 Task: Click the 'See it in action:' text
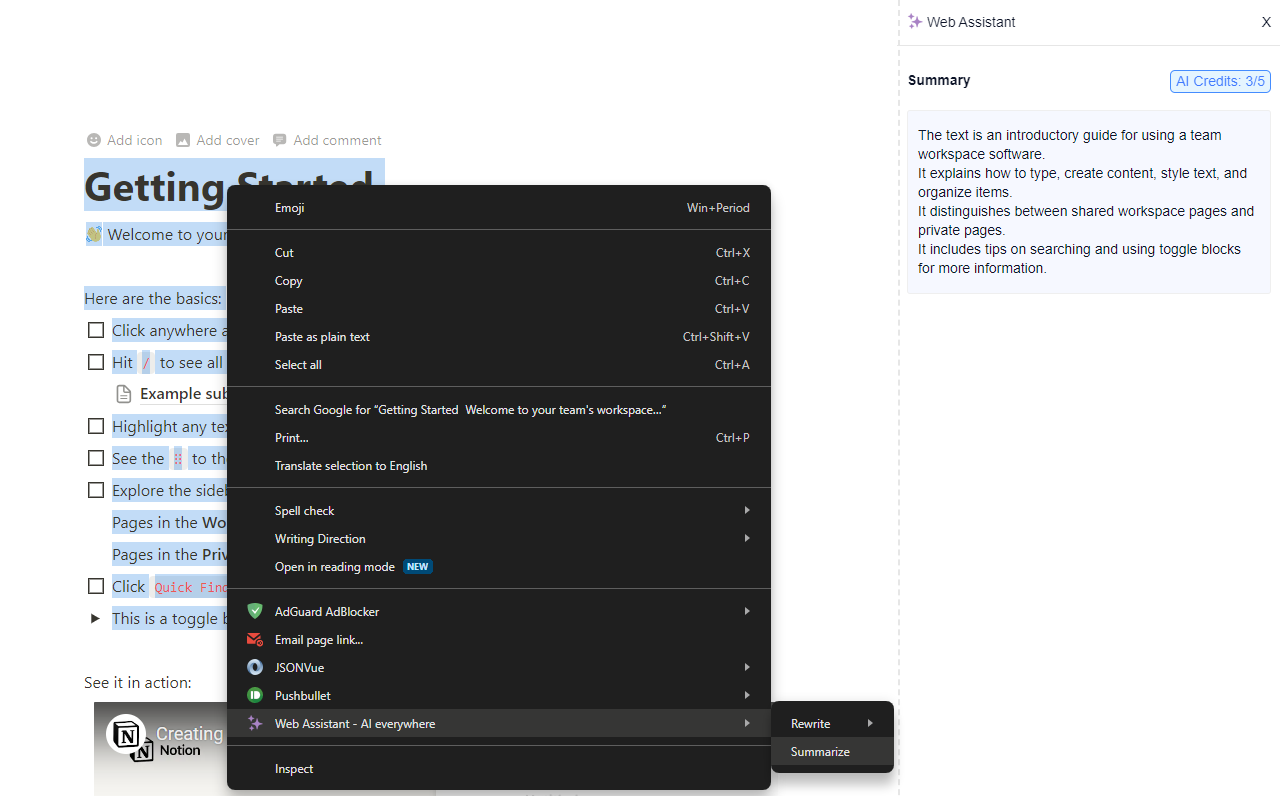[x=138, y=682]
